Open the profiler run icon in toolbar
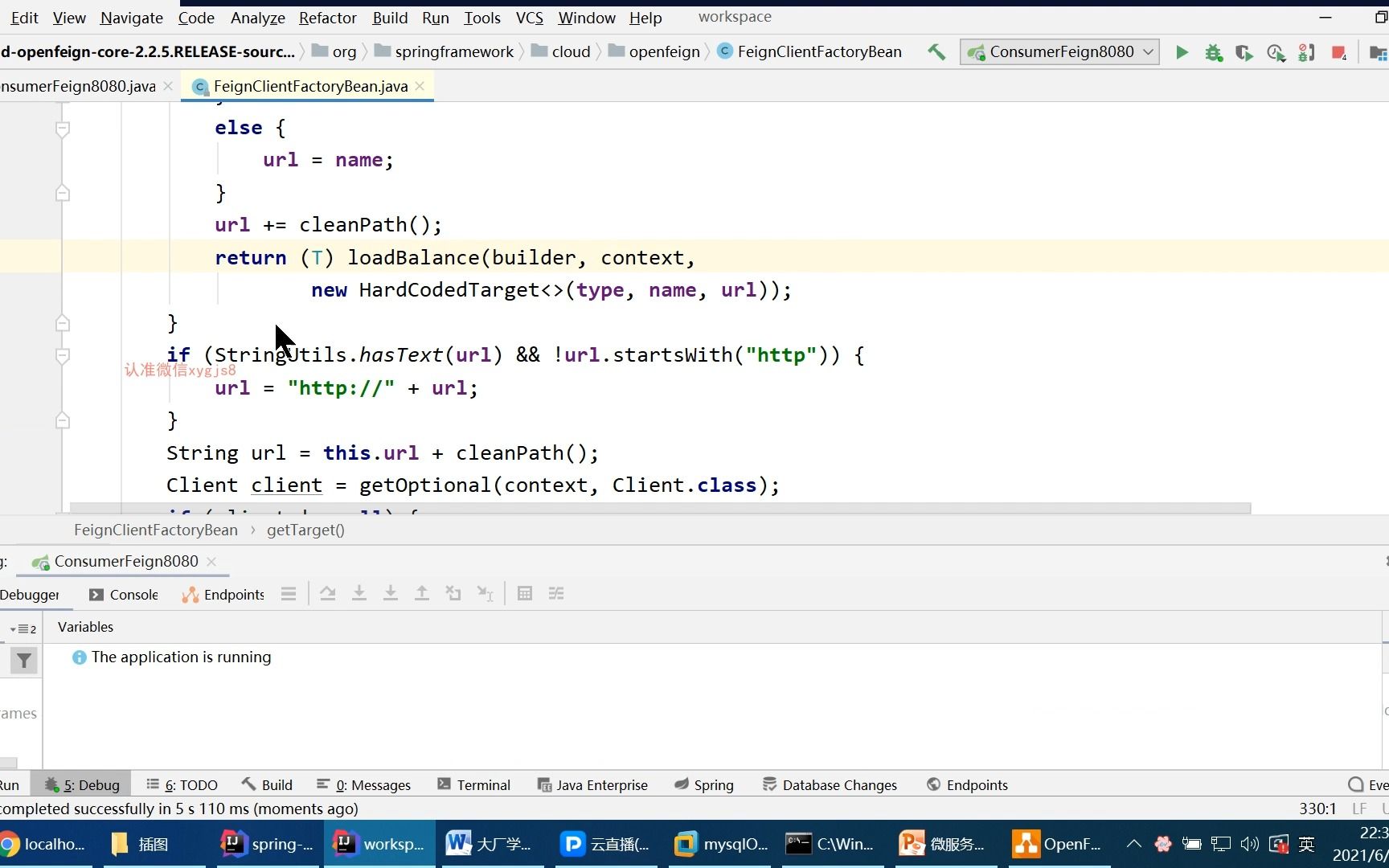Image resolution: width=1389 pixels, height=868 pixels. coord(1276,53)
